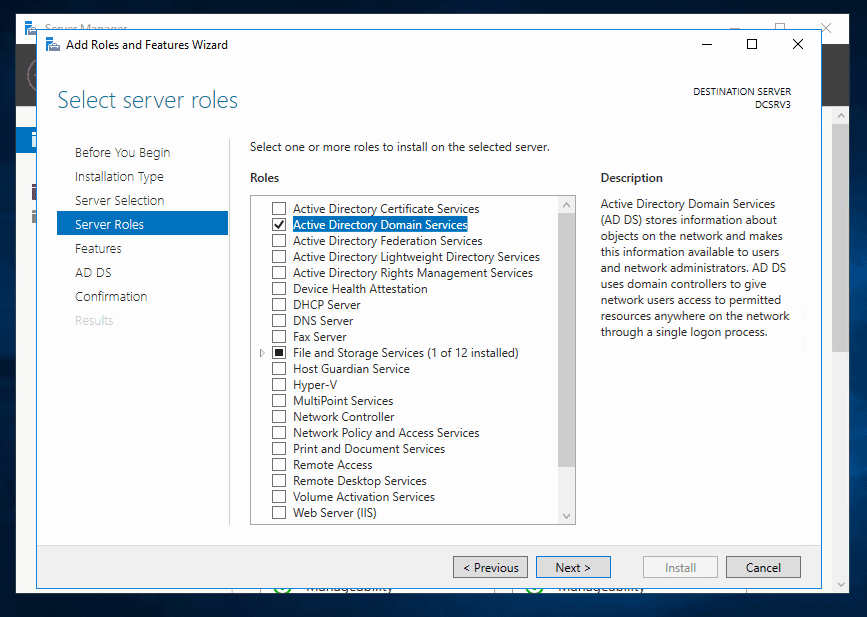Select the Remote Access role label
The image size is (867, 617).
332,465
